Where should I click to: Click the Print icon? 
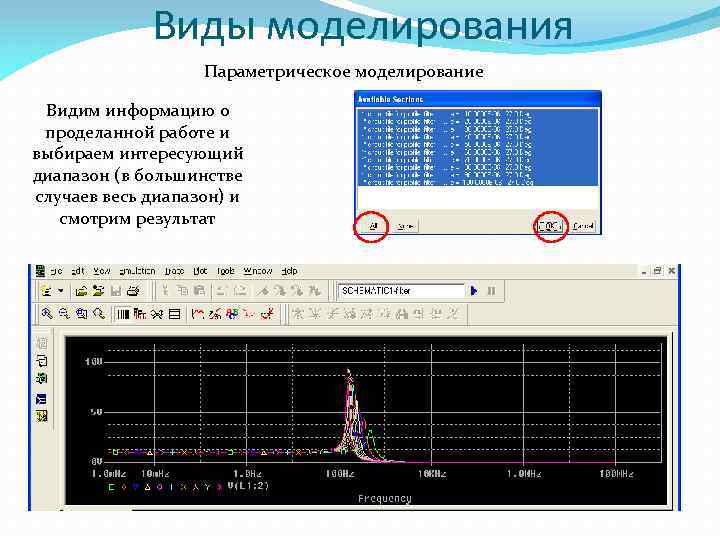coord(133,291)
